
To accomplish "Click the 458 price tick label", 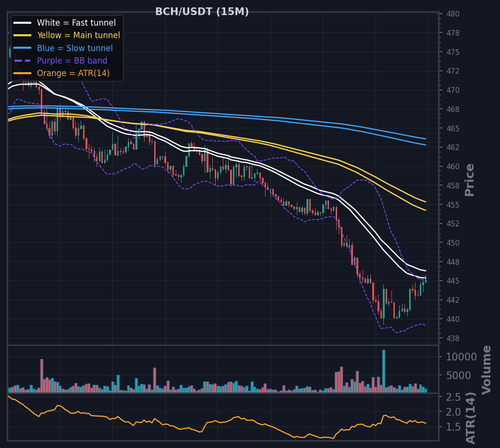I will click(453, 186).
